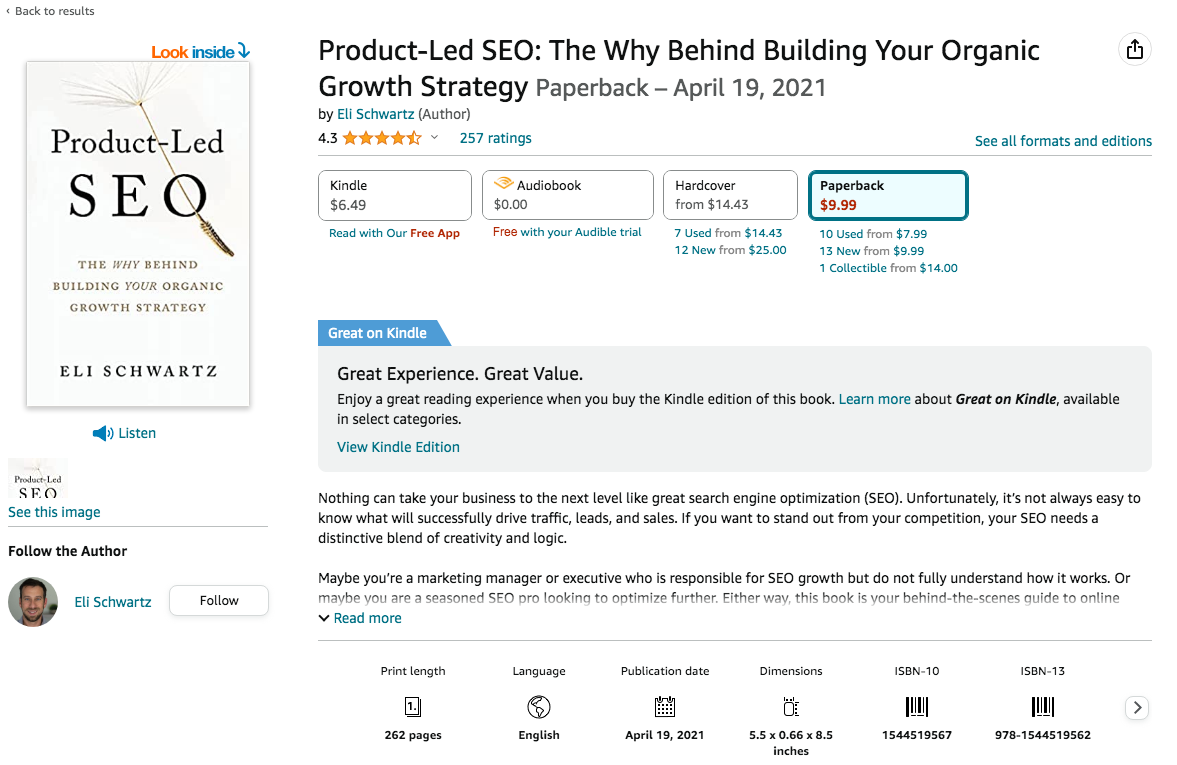This screenshot has width=1177, height=765.
Task: Click the share icon
Action: pyautogui.click(x=1134, y=48)
